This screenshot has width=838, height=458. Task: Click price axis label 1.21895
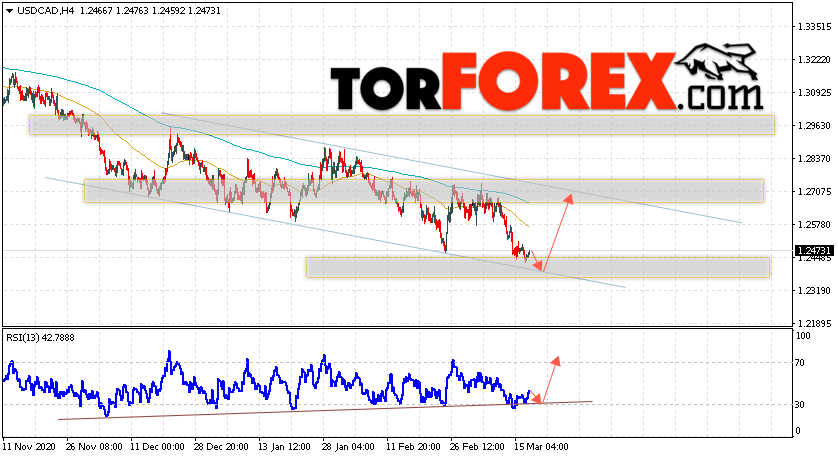click(814, 323)
